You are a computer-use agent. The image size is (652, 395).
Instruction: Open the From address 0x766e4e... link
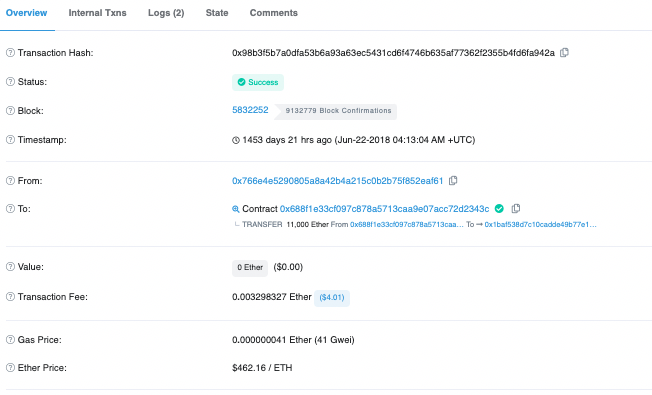[x=338, y=181]
